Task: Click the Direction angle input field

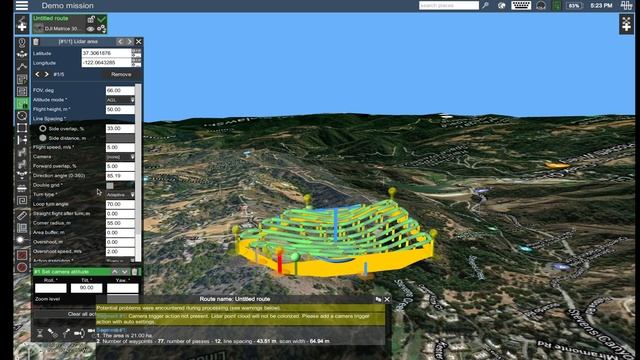Action: click(x=120, y=176)
